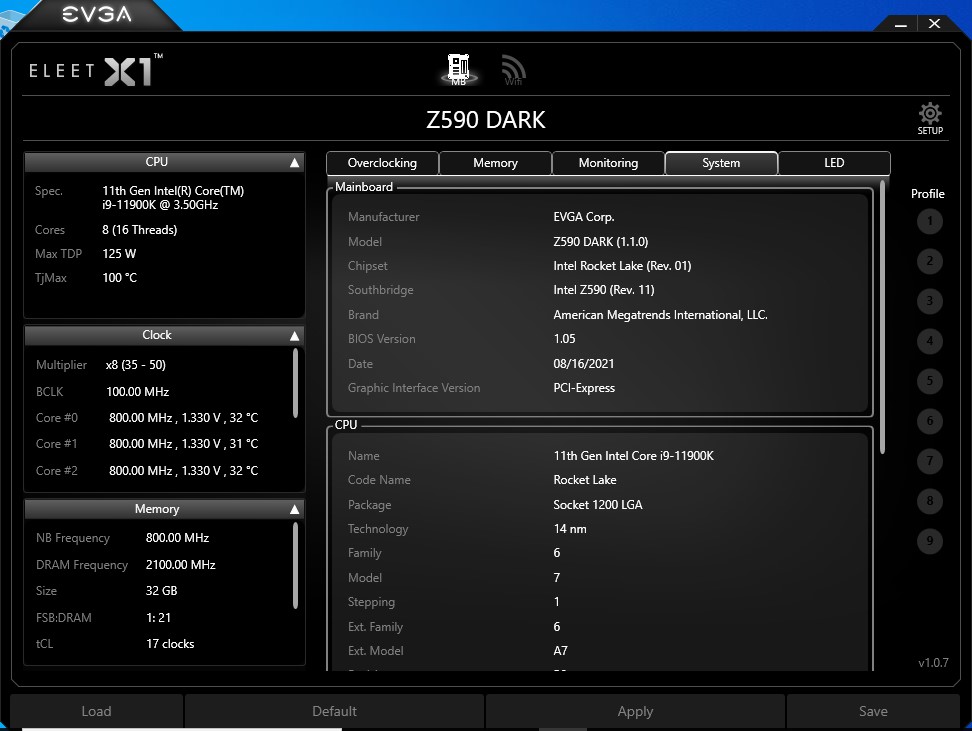This screenshot has height=731, width=972.
Task: Click the 'Z590 DARK (1.1.0)' model value
Action: pyautogui.click(x=601, y=242)
